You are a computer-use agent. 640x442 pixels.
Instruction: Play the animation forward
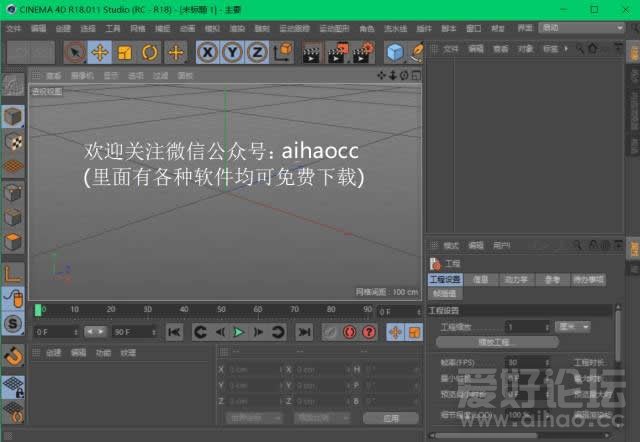tap(238, 331)
